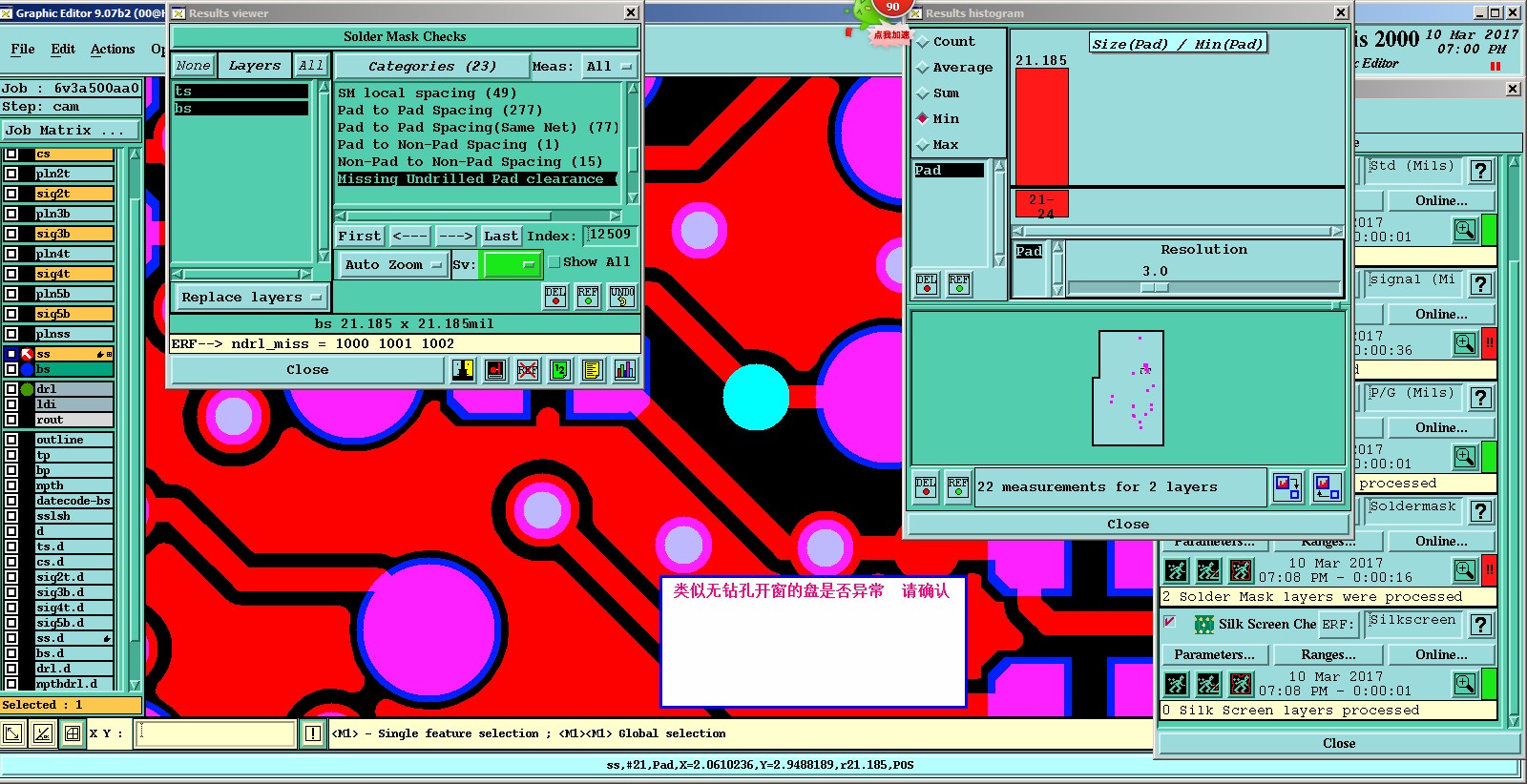
Task: Click magnifier results icon in Silkscreen row
Action: [x=1465, y=684]
